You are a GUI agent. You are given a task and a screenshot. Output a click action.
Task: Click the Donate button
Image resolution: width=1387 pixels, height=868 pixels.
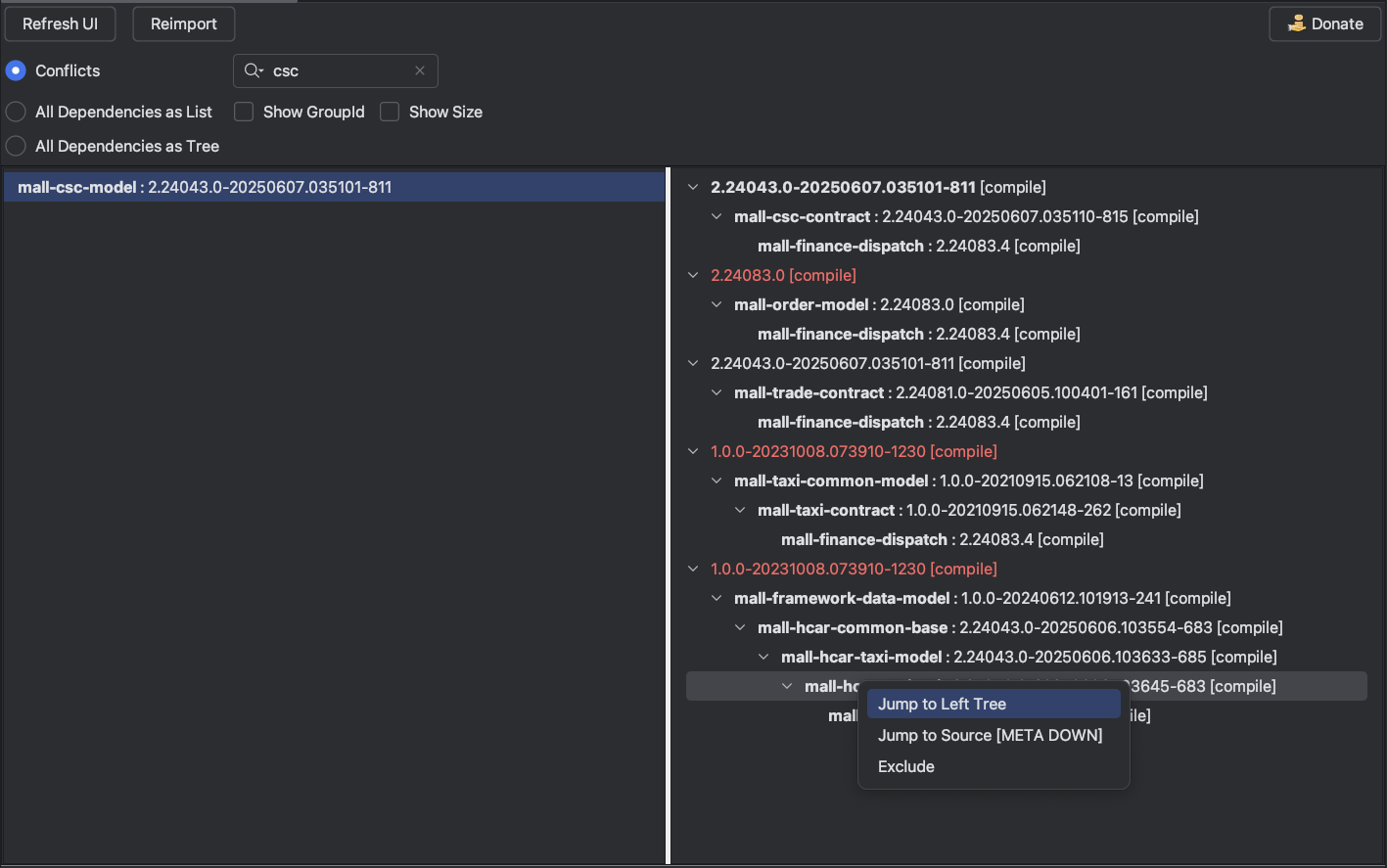pyautogui.click(x=1324, y=23)
